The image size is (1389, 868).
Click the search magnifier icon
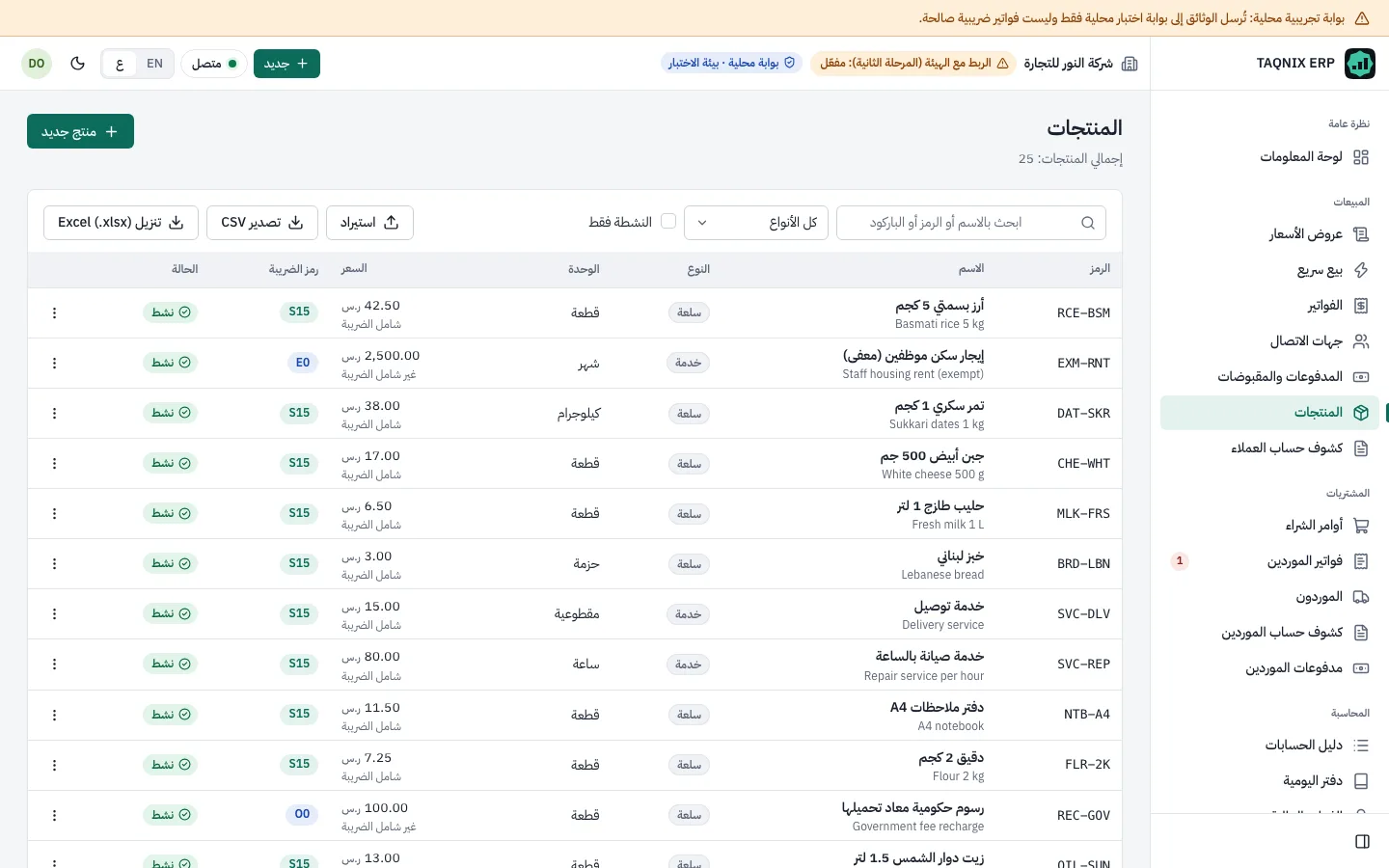[1088, 223]
